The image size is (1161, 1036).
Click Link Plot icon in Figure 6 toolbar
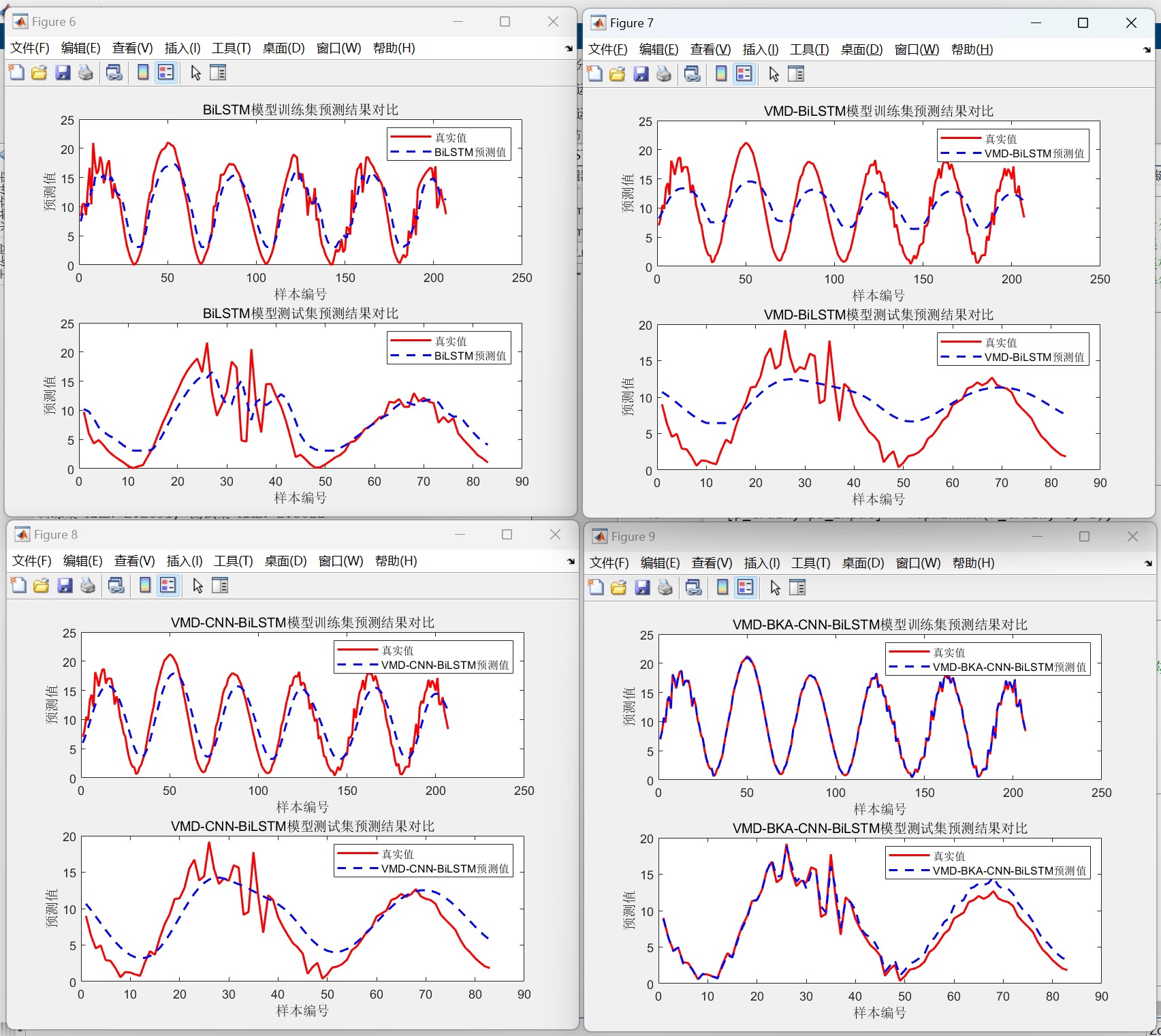tap(114, 72)
